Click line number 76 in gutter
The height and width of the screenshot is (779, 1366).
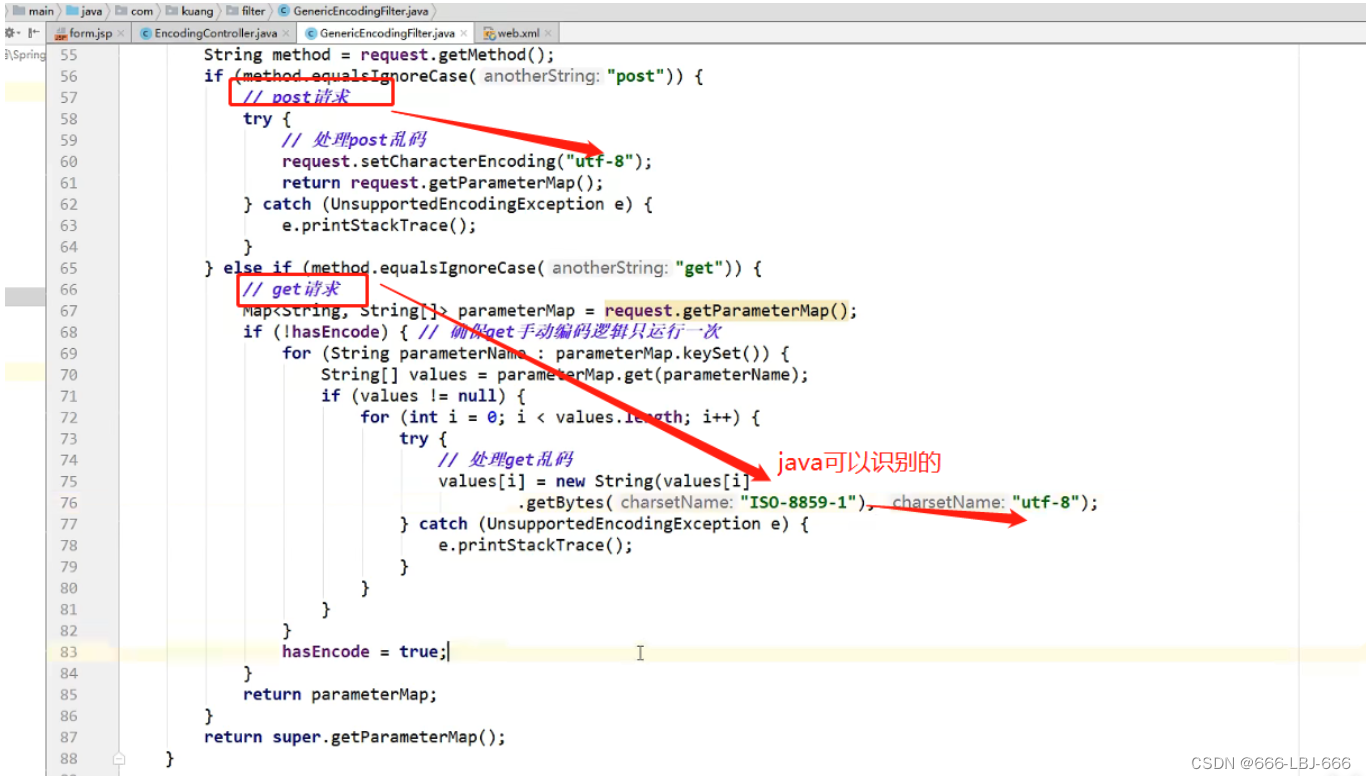[67, 502]
